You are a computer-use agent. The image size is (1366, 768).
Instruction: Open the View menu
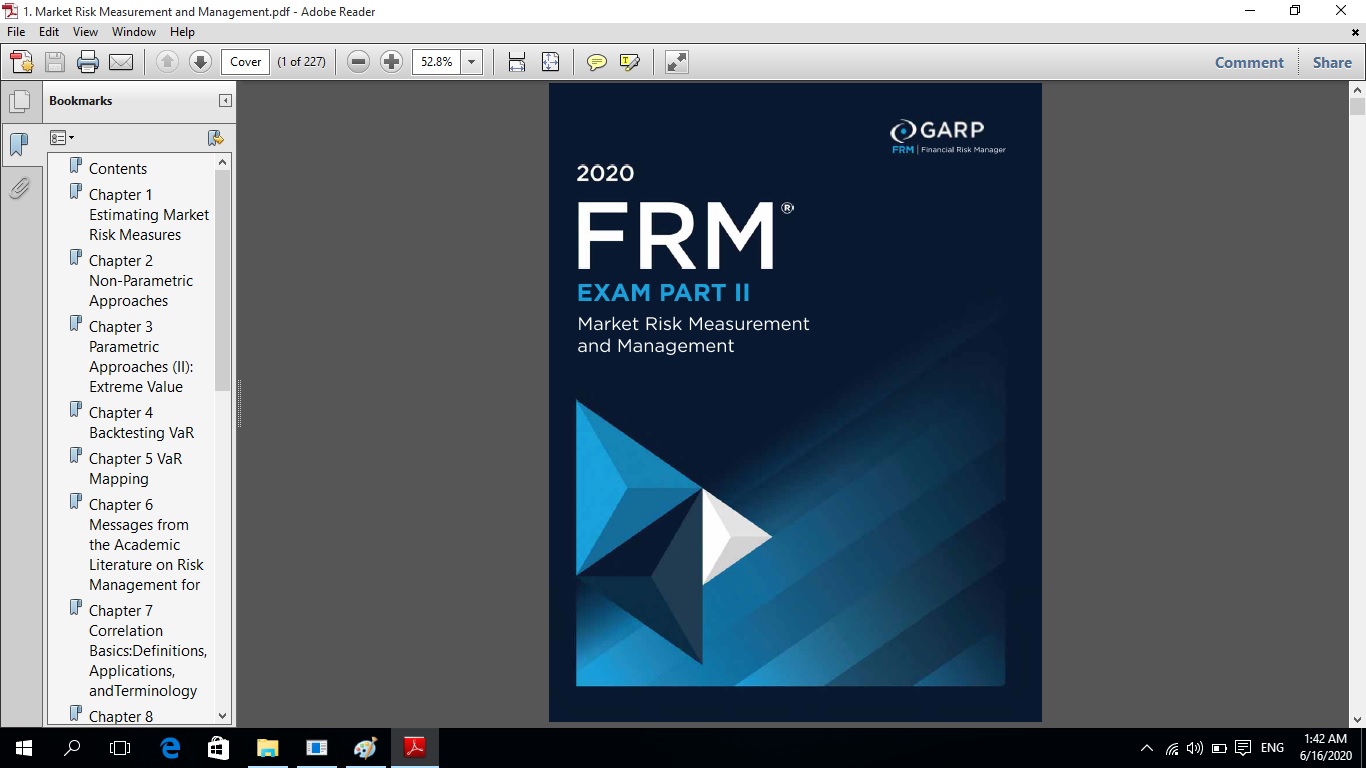85,32
